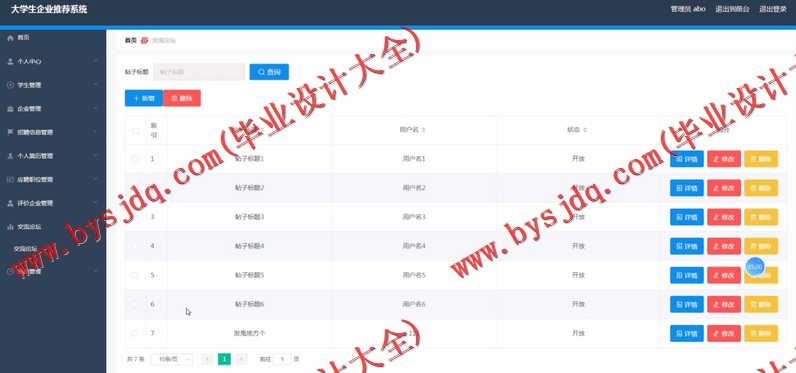Open 详情 for row 发鬼地方个
The height and width of the screenshot is (373, 796).
(687, 333)
